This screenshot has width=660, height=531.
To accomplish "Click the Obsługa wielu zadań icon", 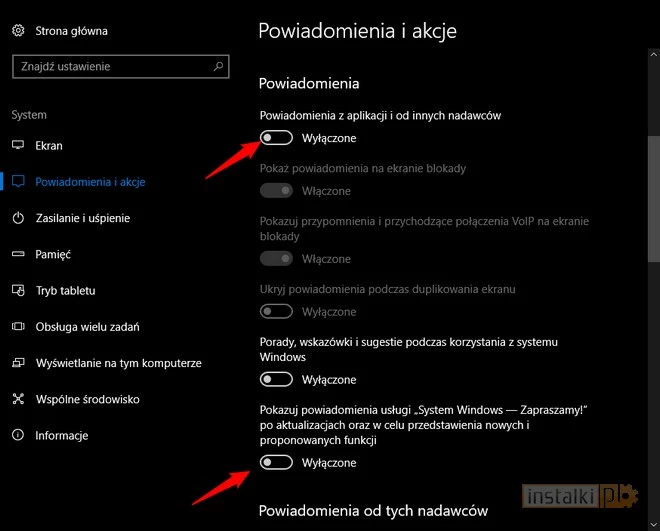I will click(18, 326).
